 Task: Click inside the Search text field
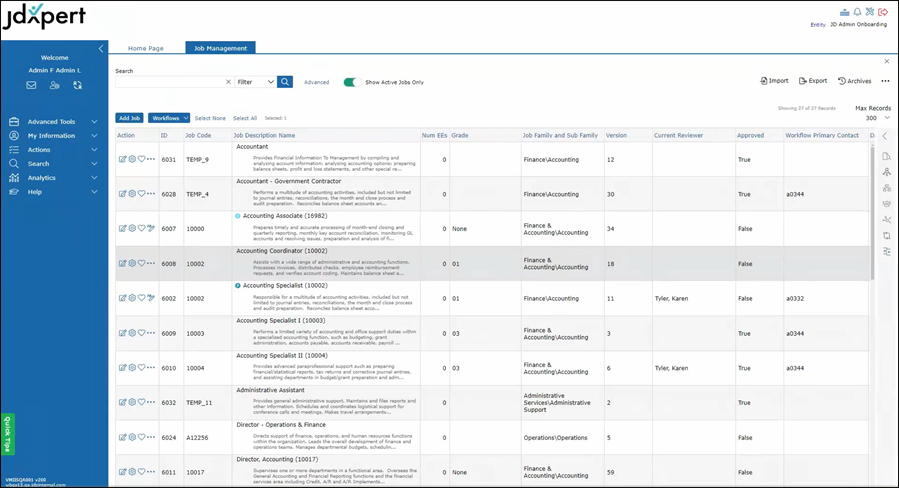167,82
